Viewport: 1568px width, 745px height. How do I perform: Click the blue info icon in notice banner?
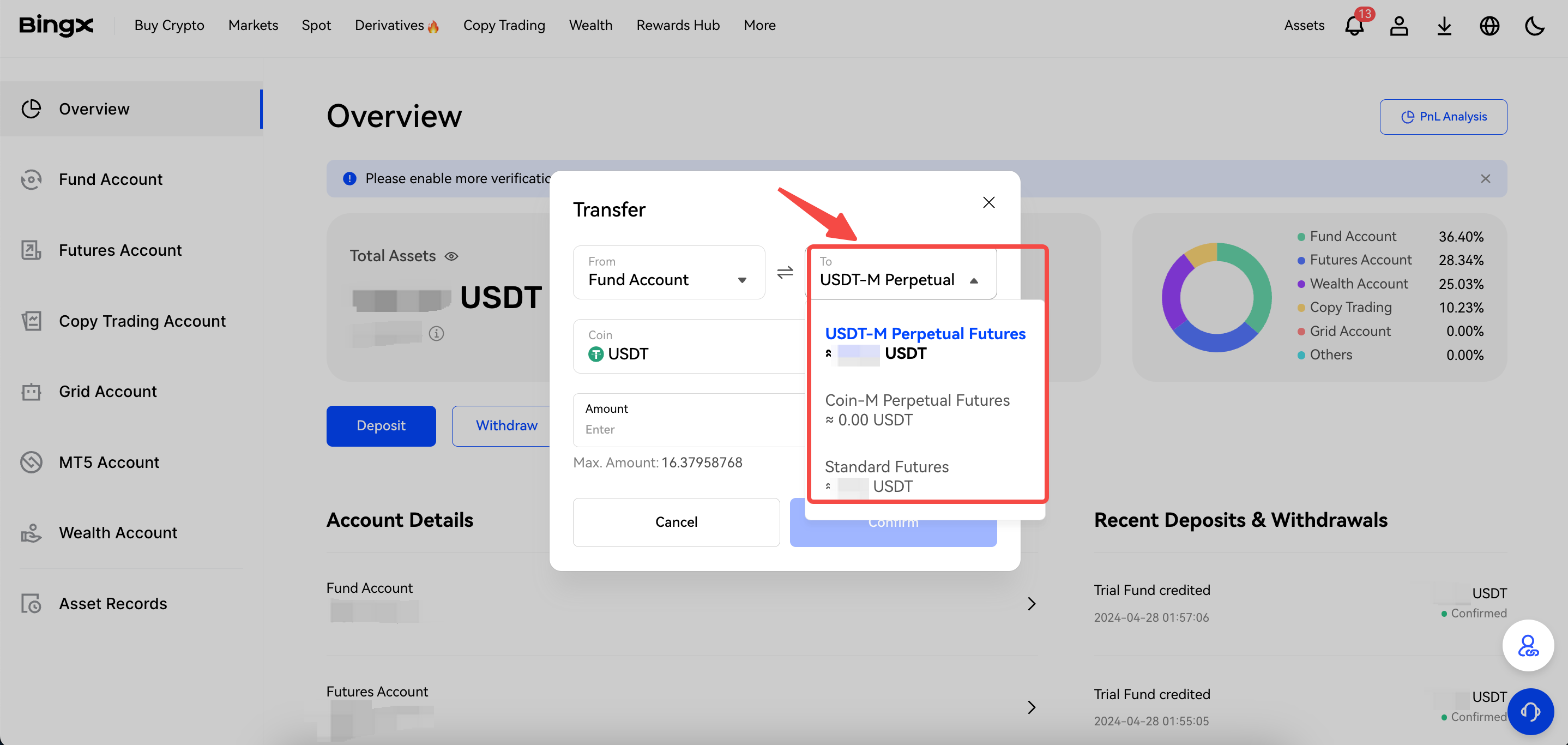[349, 178]
